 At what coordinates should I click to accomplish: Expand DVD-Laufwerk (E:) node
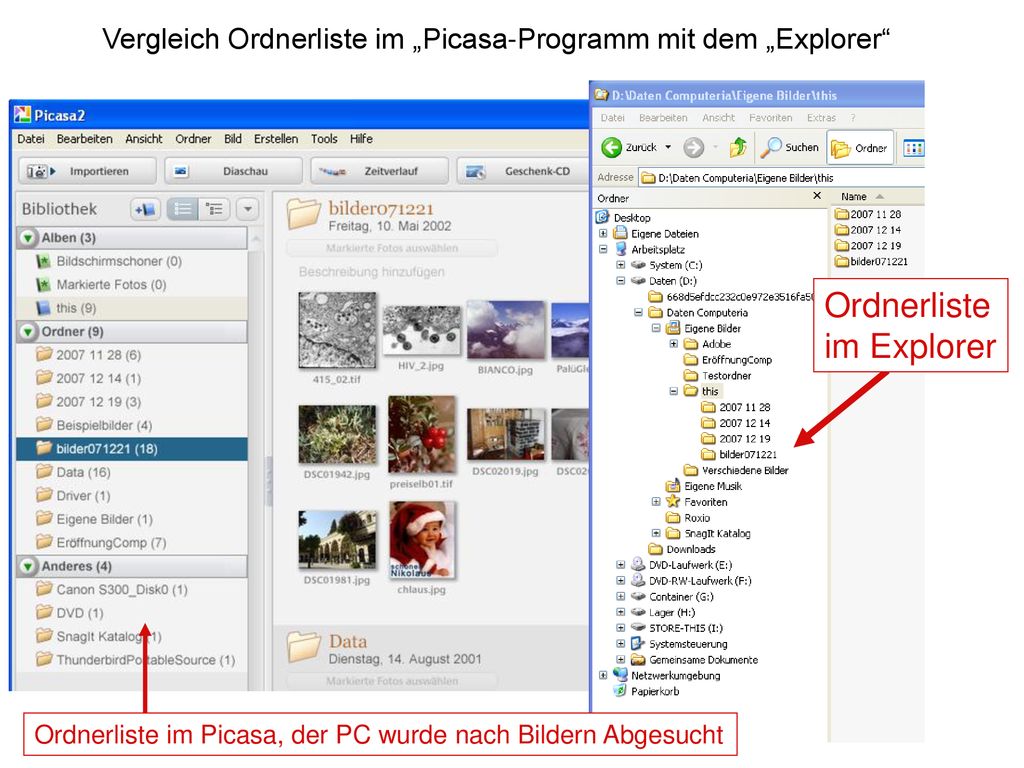coord(620,564)
